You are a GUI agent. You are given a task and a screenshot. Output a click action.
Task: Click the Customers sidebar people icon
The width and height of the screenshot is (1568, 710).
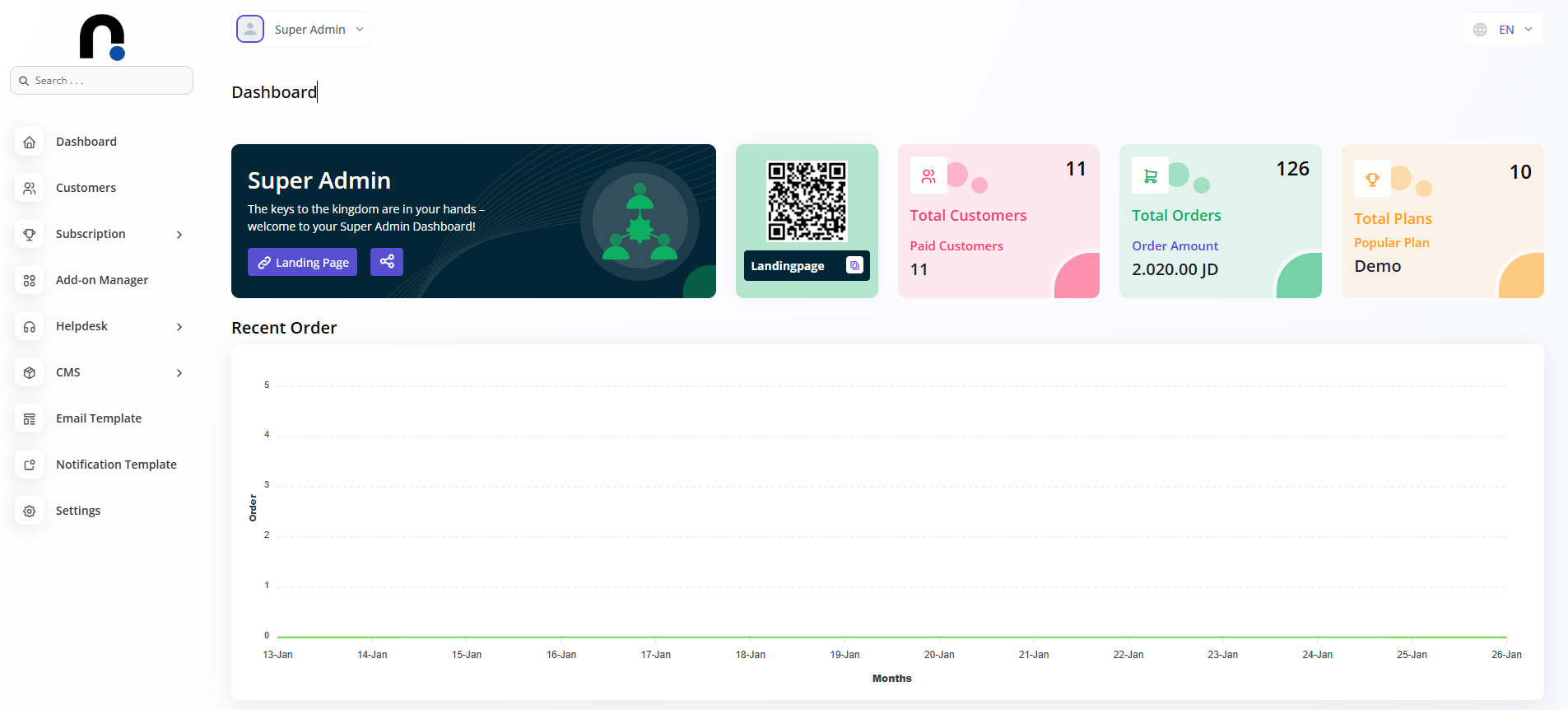[x=30, y=188]
